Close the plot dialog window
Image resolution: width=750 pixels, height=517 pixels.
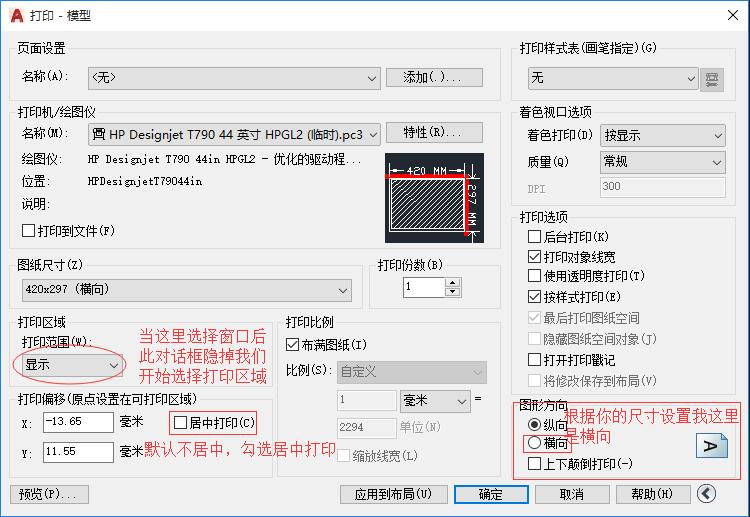(727, 14)
